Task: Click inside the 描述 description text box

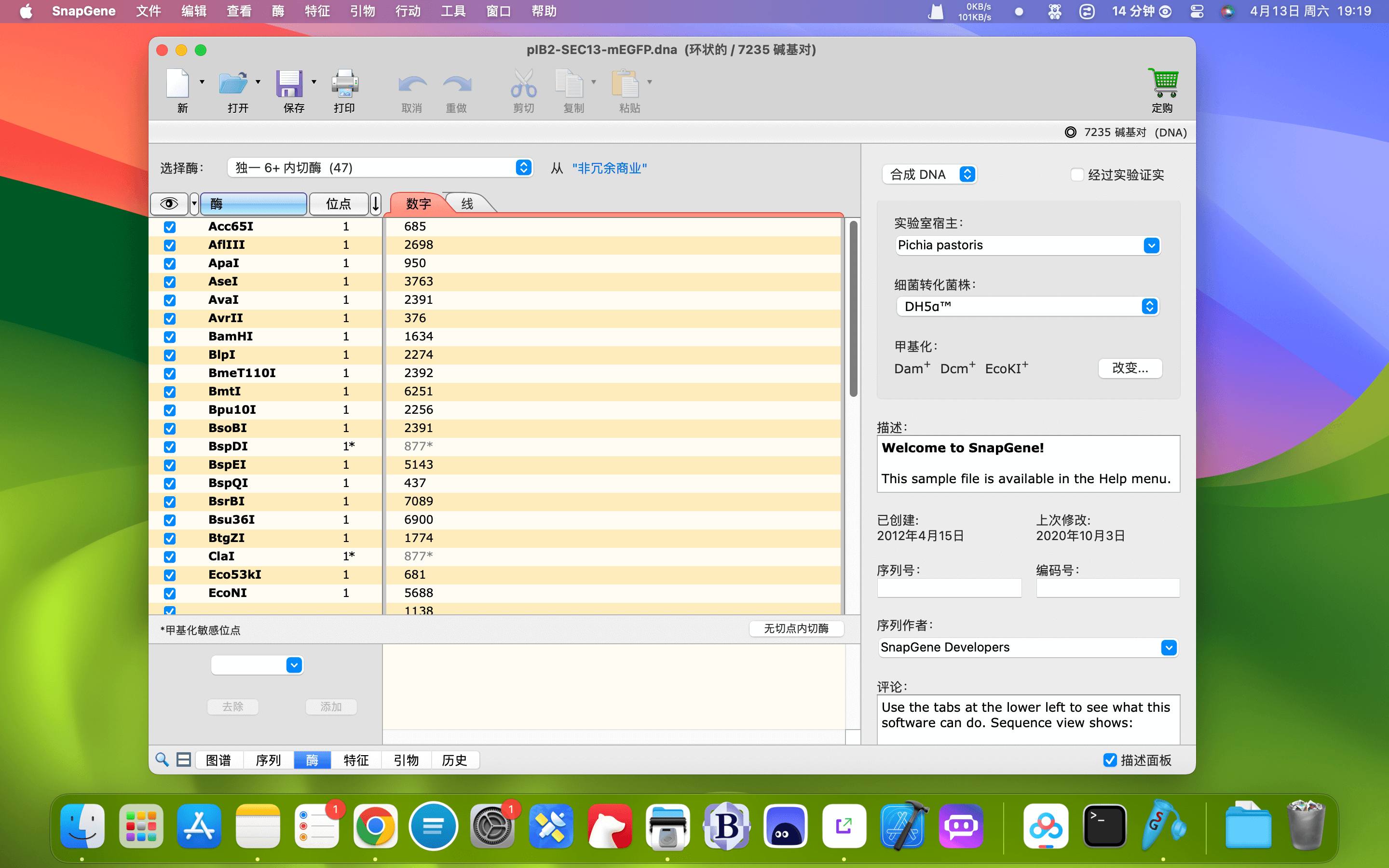Action: [1028, 463]
